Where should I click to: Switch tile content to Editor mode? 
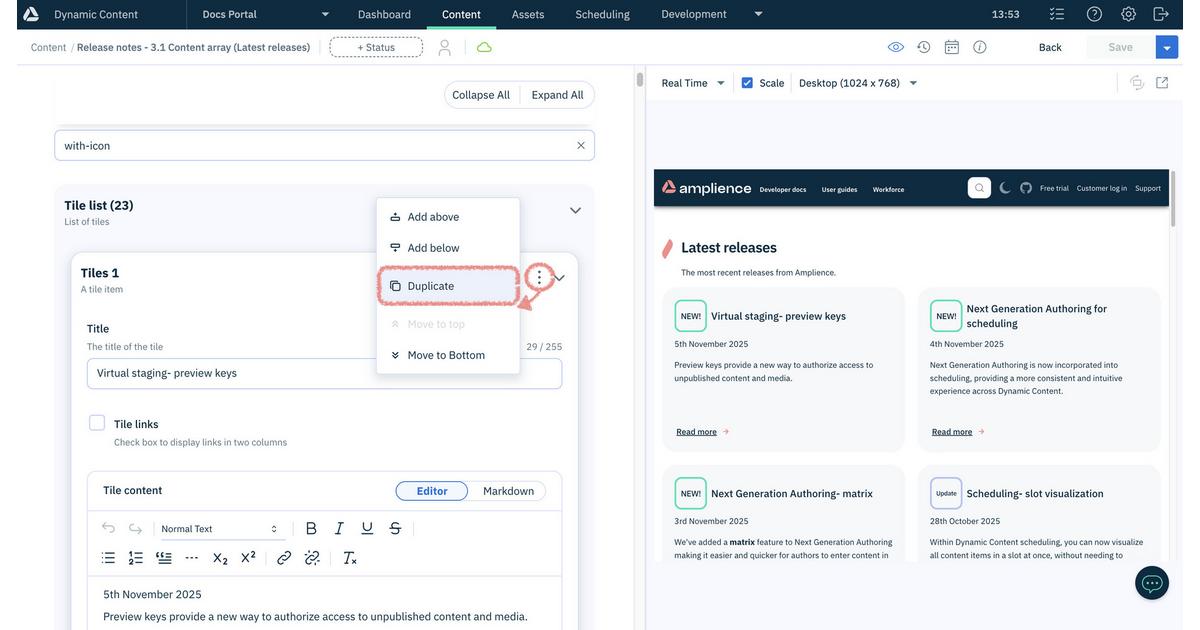click(432, 491)
